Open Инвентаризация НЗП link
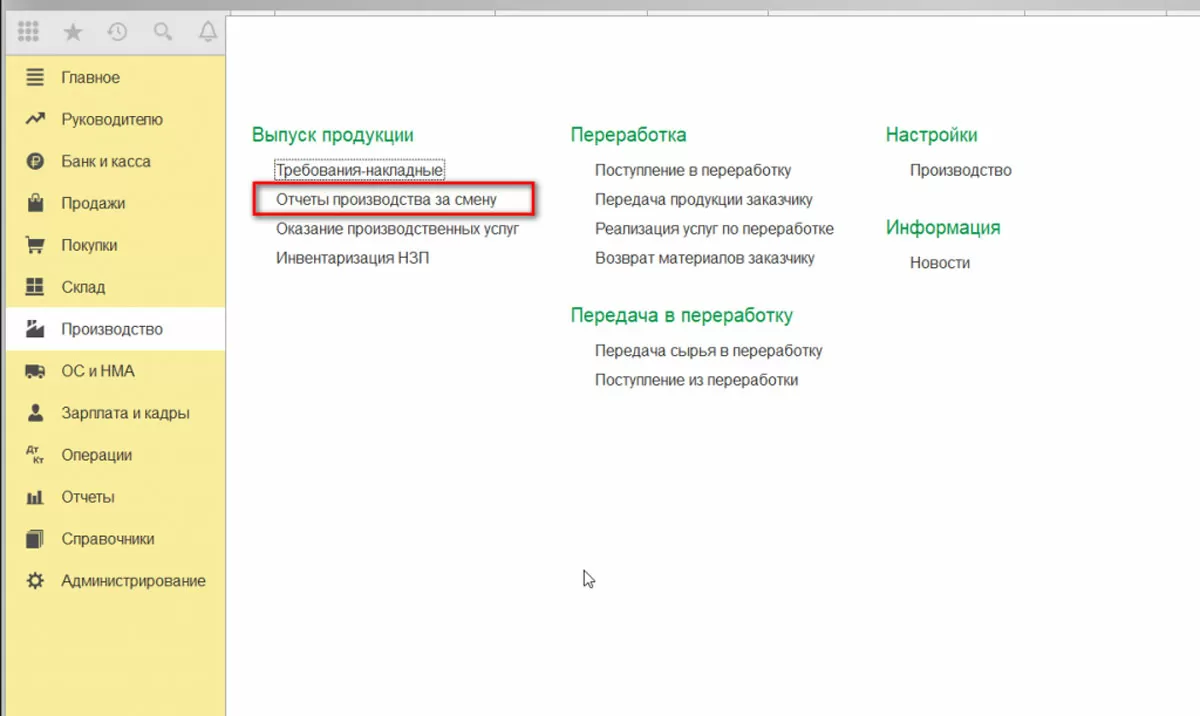Screen dimensions: 1200x716 tap(353, 258)
